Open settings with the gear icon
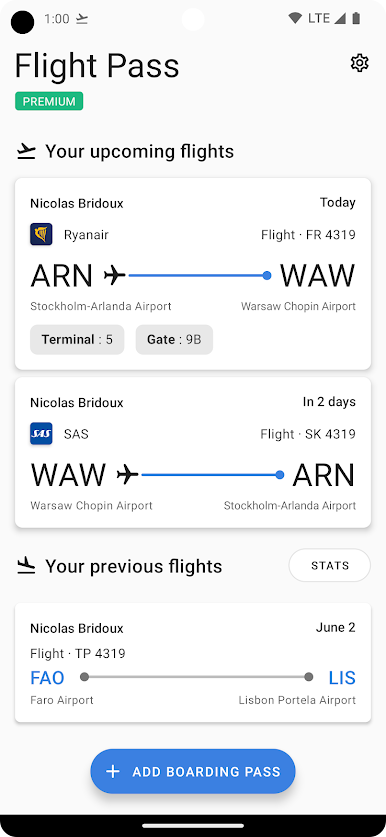The height and width of the screenshot is (837, 386). coord(359,63)
